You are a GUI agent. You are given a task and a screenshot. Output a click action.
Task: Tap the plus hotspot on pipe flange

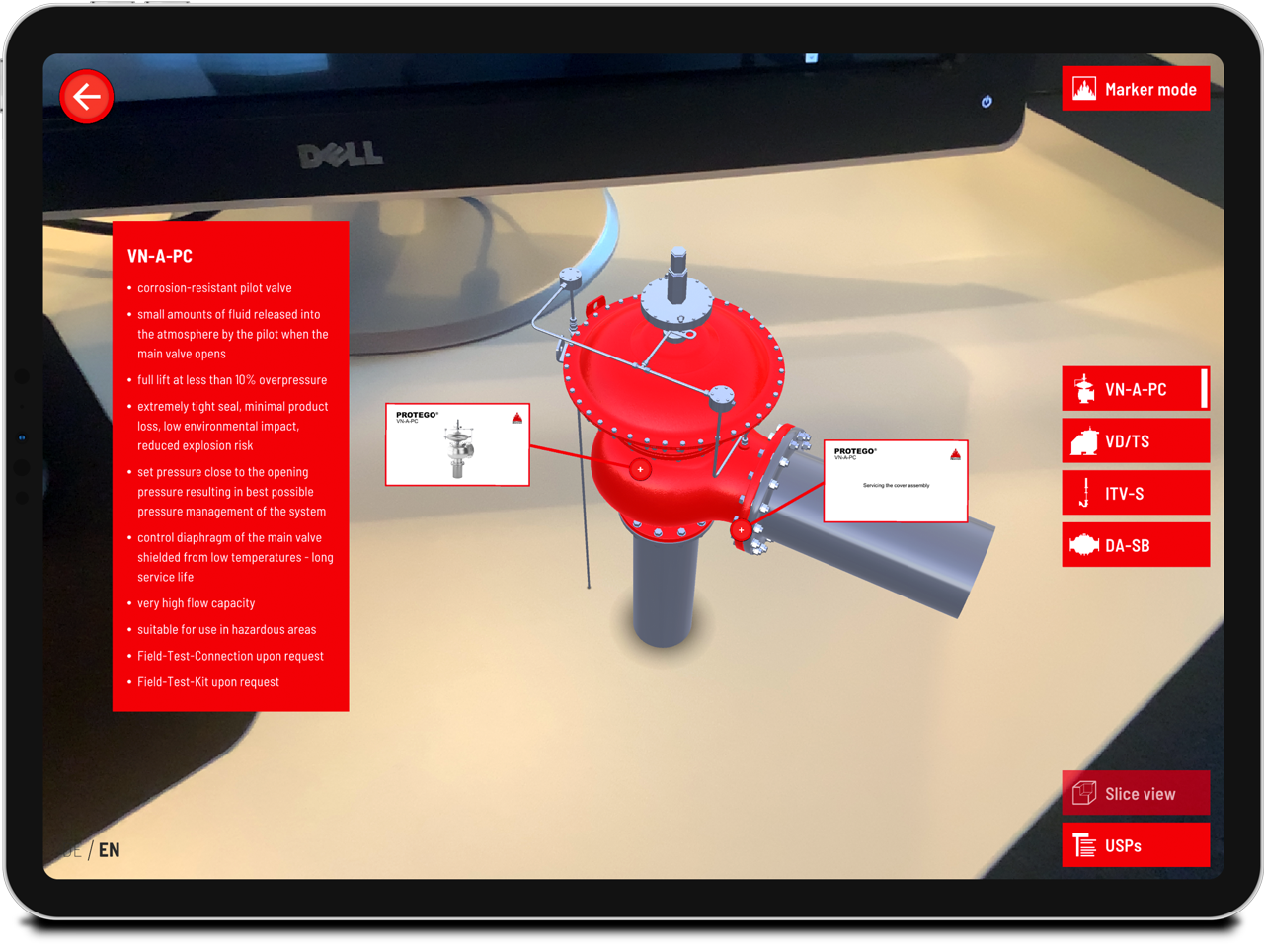click(x=742, y=530)
